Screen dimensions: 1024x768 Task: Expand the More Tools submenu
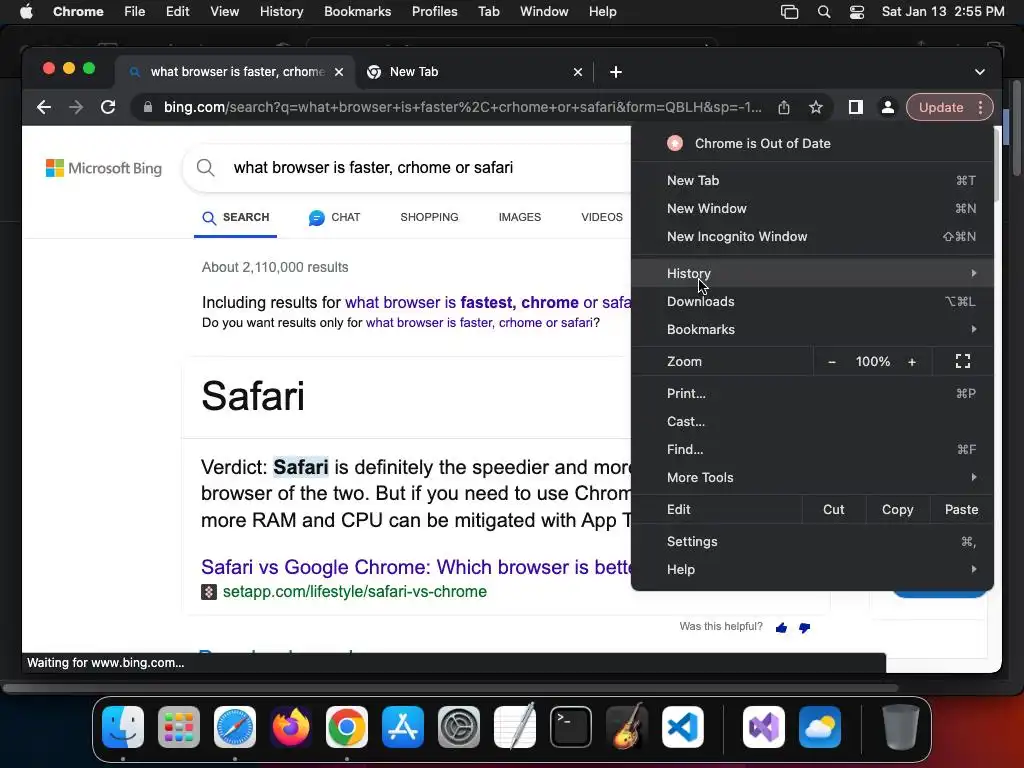[x=812, y=477]
